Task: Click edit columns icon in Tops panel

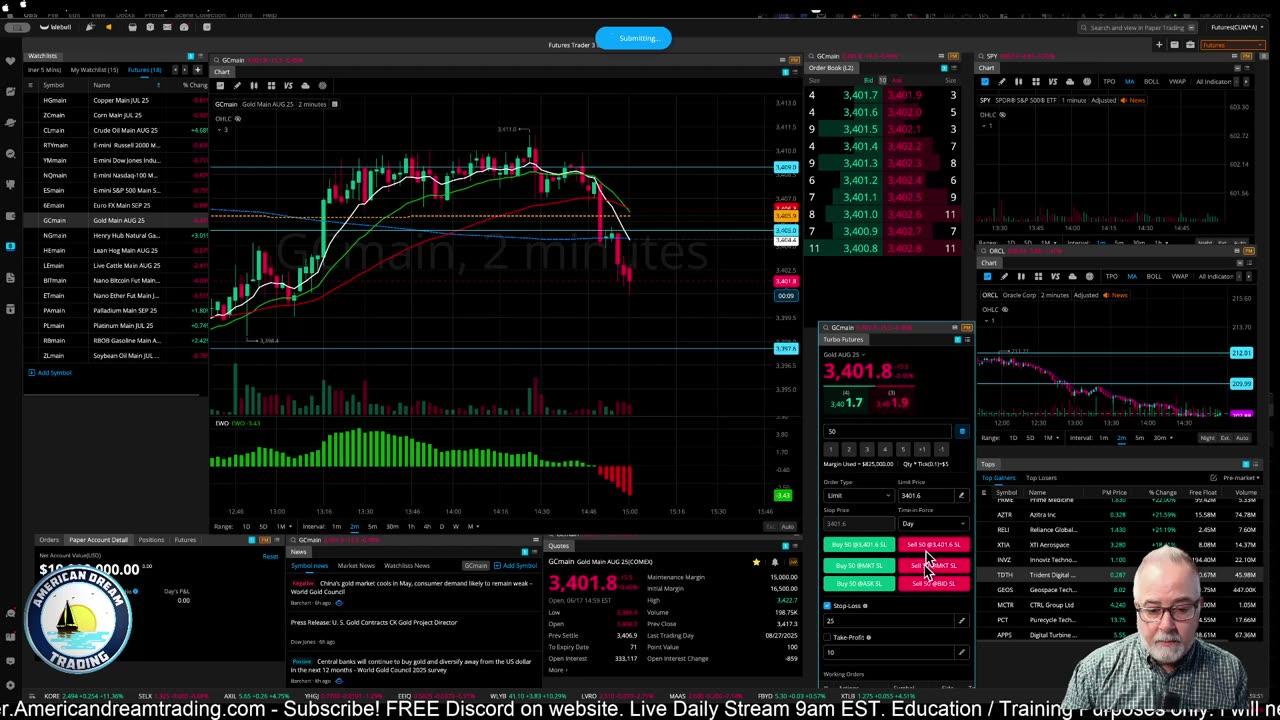Action: pos(1213,478)
